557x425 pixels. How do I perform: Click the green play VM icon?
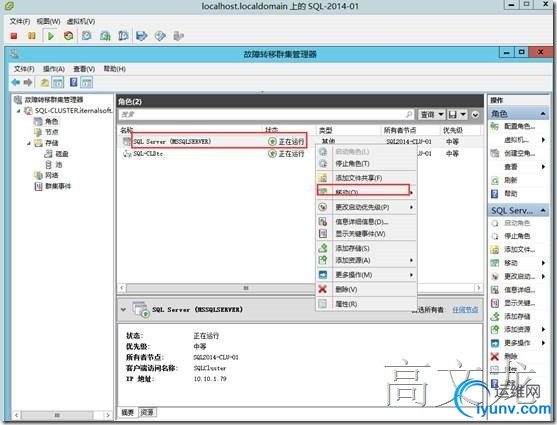(51, 36)
